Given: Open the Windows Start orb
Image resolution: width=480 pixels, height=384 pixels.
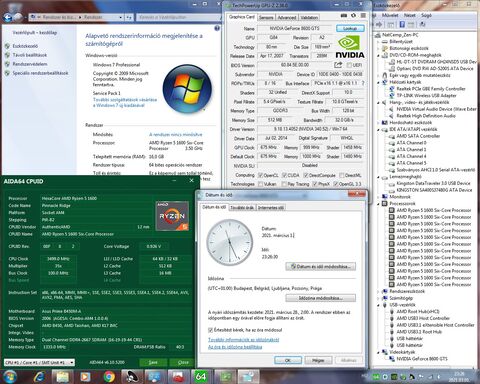Looking at the screenshot, I should pyautogui.click(x=9, y=377).
